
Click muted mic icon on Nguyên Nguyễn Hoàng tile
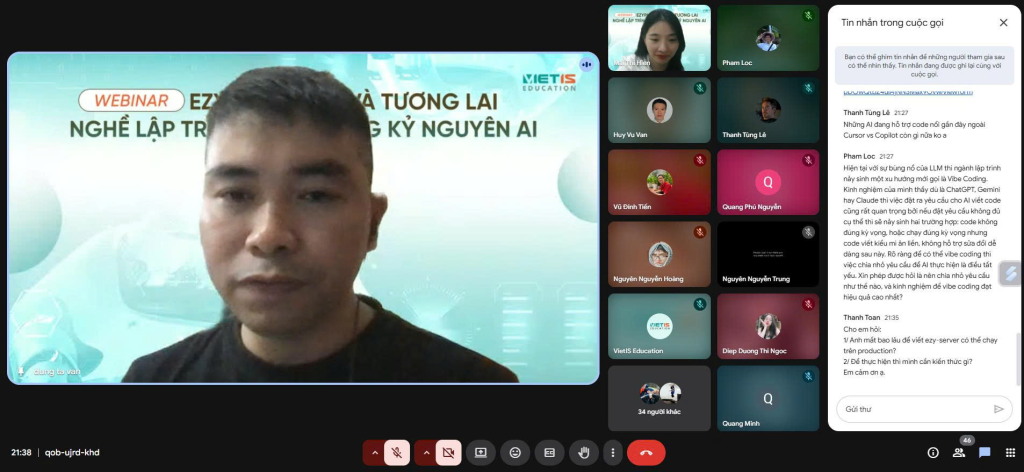click(x=699, y=232)
